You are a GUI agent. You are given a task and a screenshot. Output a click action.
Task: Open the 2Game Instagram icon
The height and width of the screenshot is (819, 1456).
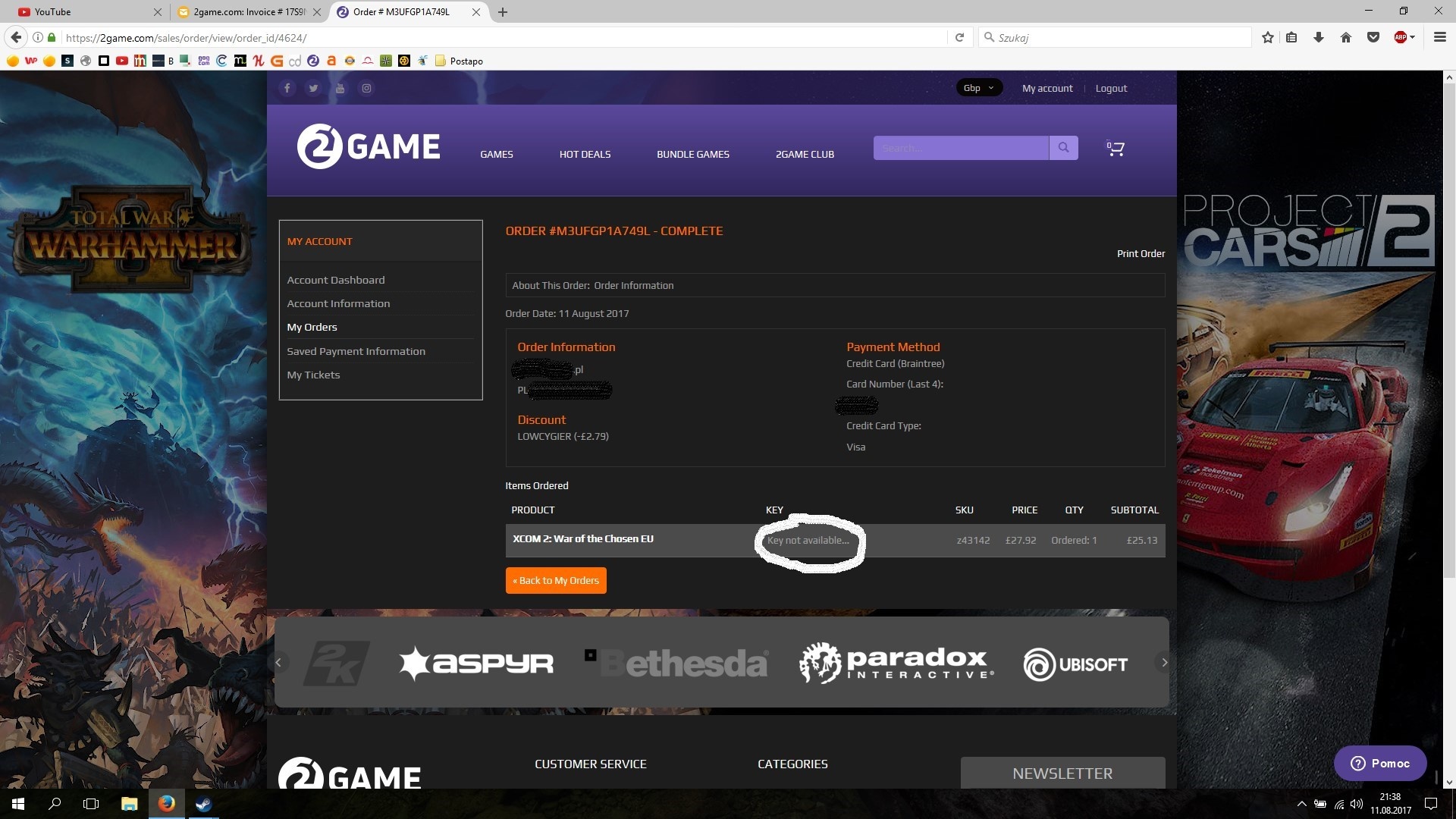pos(366,88)
